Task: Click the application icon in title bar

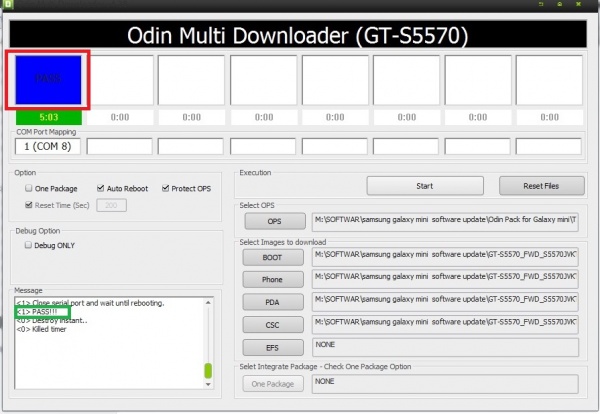Action: point(7,4)
